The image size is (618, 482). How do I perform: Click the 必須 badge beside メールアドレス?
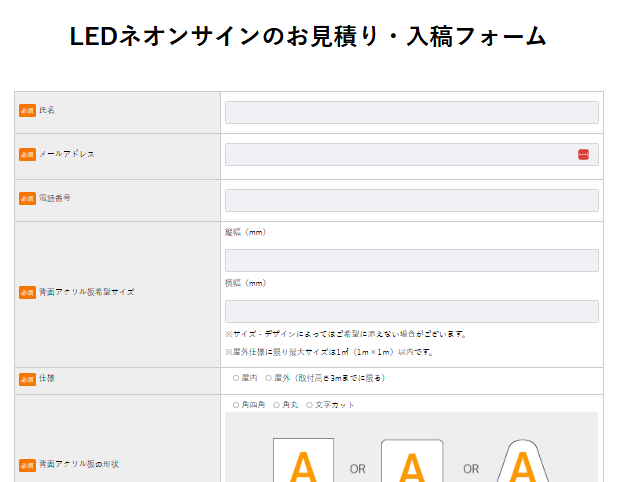[x=27, y=155]
